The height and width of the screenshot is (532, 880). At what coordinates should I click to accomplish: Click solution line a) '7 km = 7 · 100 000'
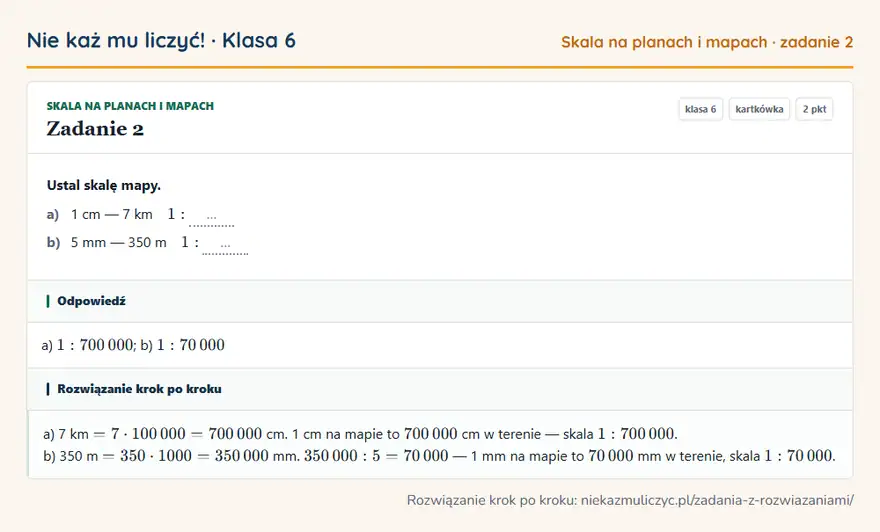pos(360,434)
